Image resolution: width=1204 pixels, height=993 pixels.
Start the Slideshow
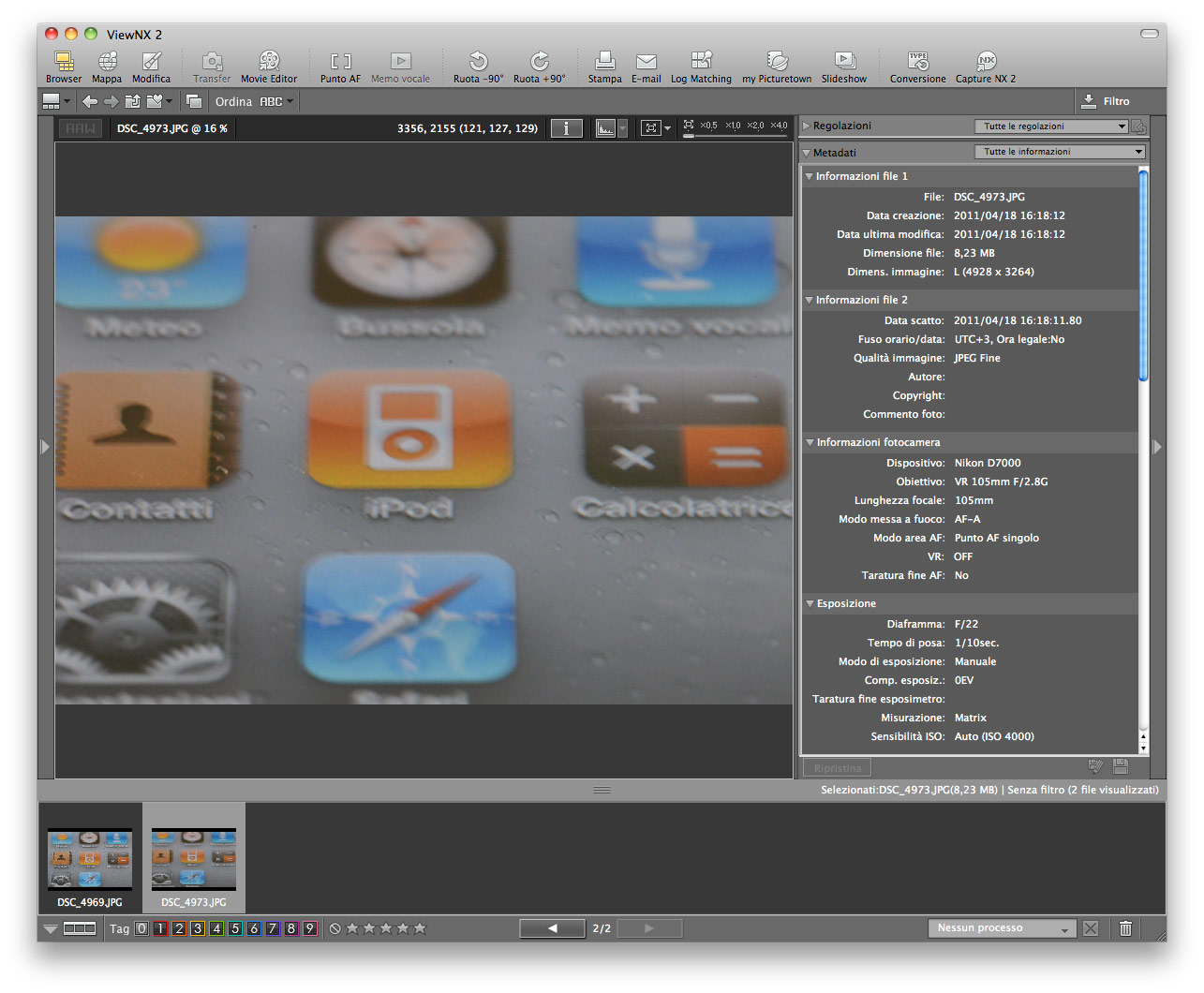pos(844,67)
